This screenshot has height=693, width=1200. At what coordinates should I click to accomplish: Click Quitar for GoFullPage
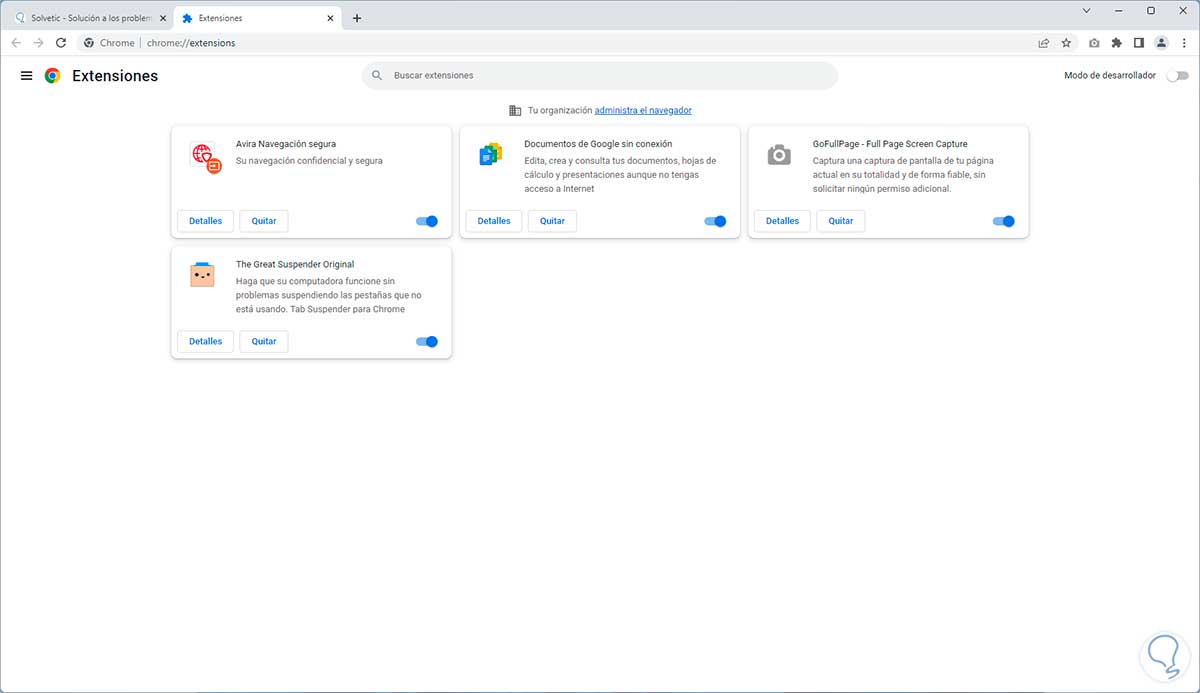841,221
